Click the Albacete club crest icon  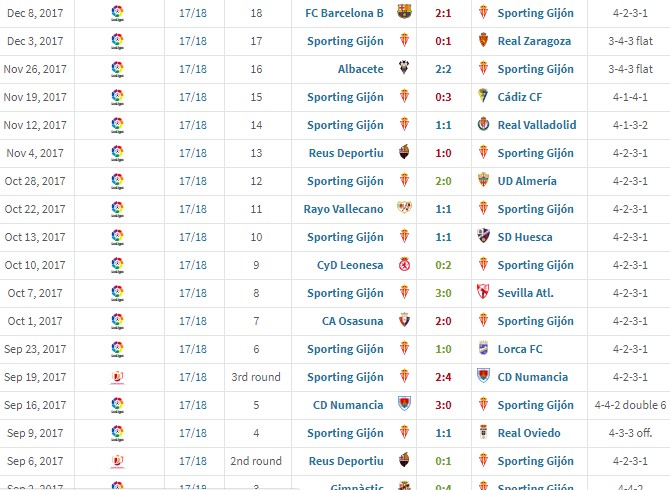(x=404, y=68)
